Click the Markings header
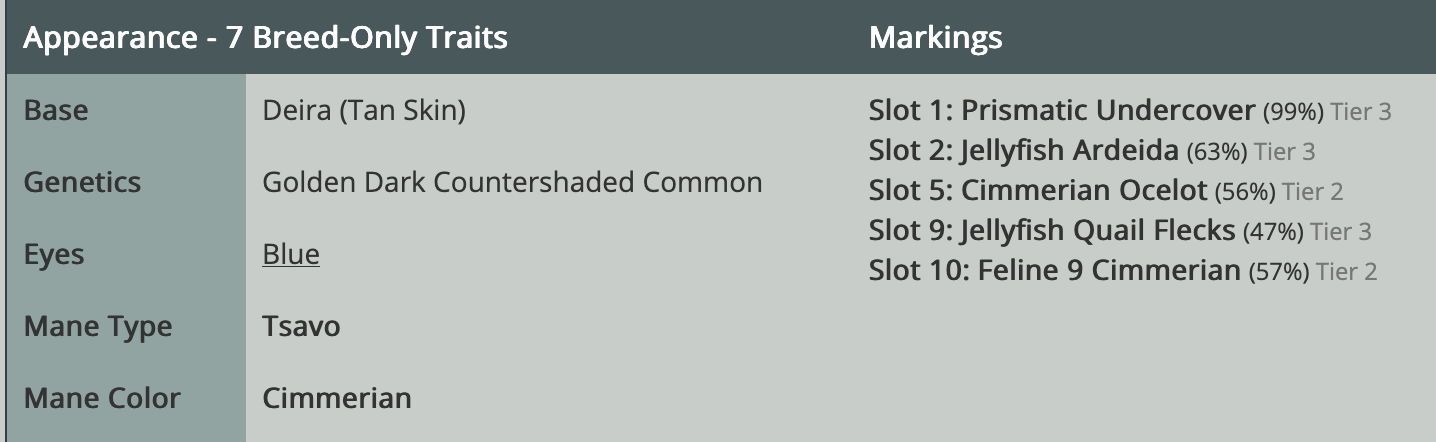Screen dimensions: 1436x442 pyautogui.click(x=936, y=38)
